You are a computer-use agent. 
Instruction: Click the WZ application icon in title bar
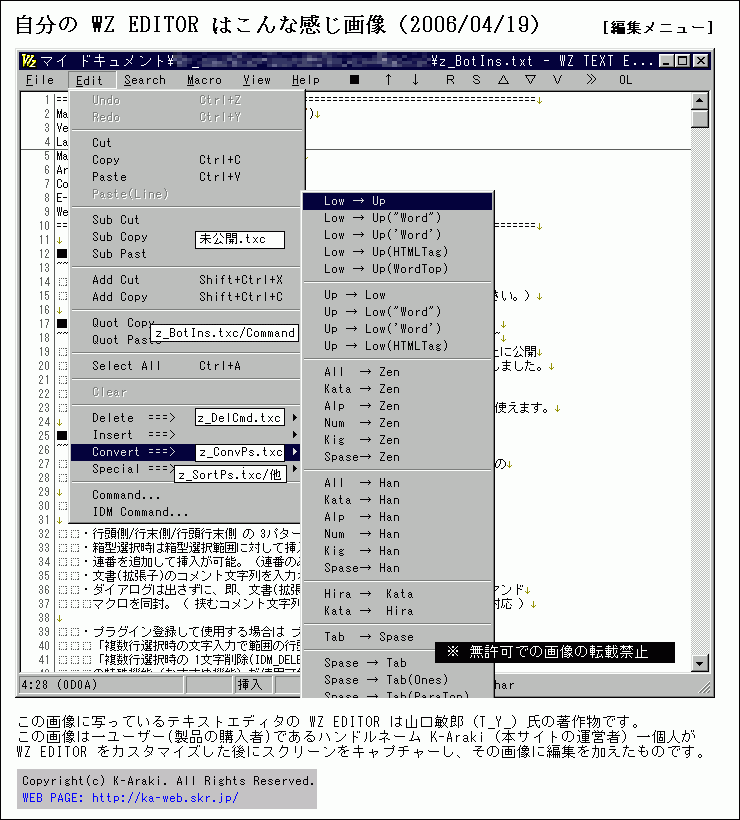[29, 61]
